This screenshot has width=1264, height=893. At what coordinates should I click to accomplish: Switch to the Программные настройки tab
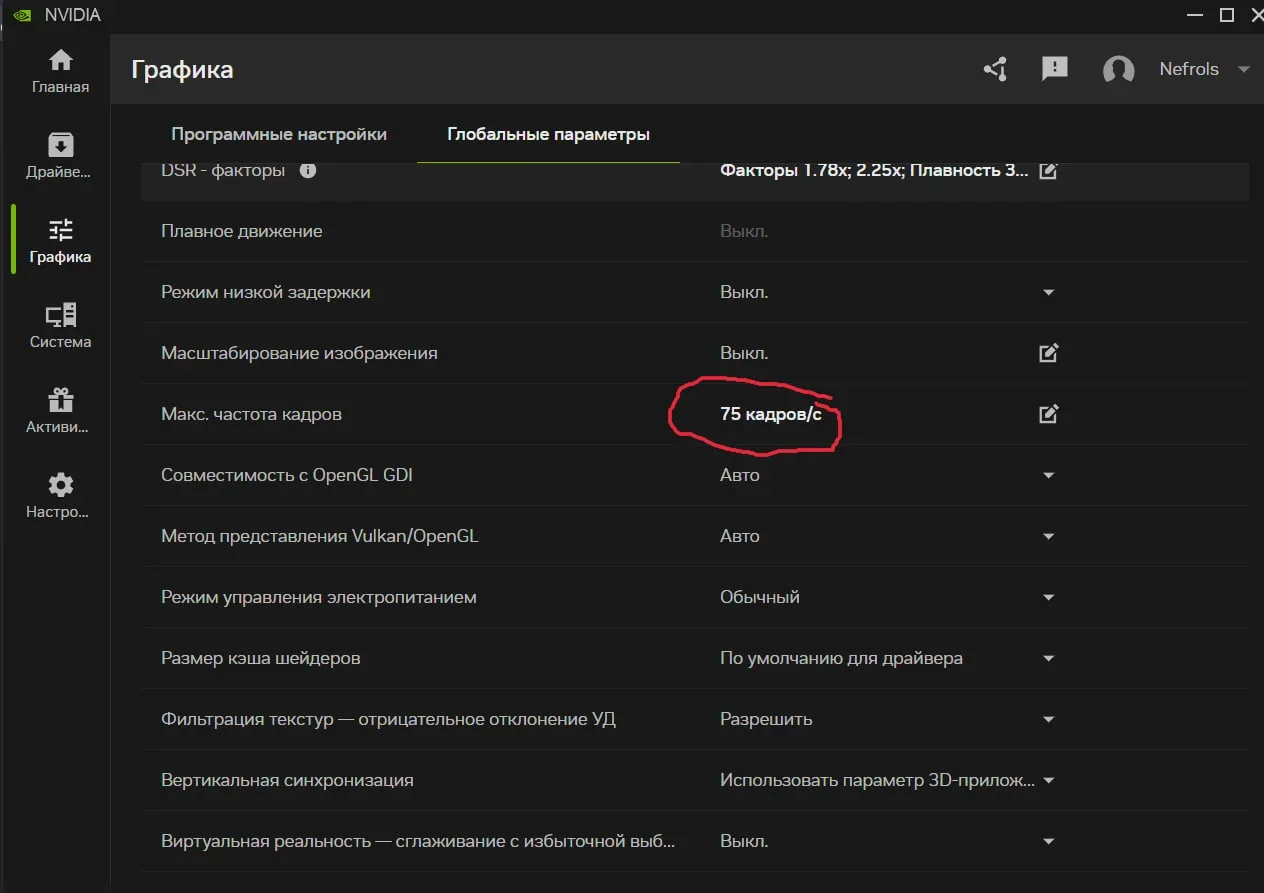pos(279,134)
